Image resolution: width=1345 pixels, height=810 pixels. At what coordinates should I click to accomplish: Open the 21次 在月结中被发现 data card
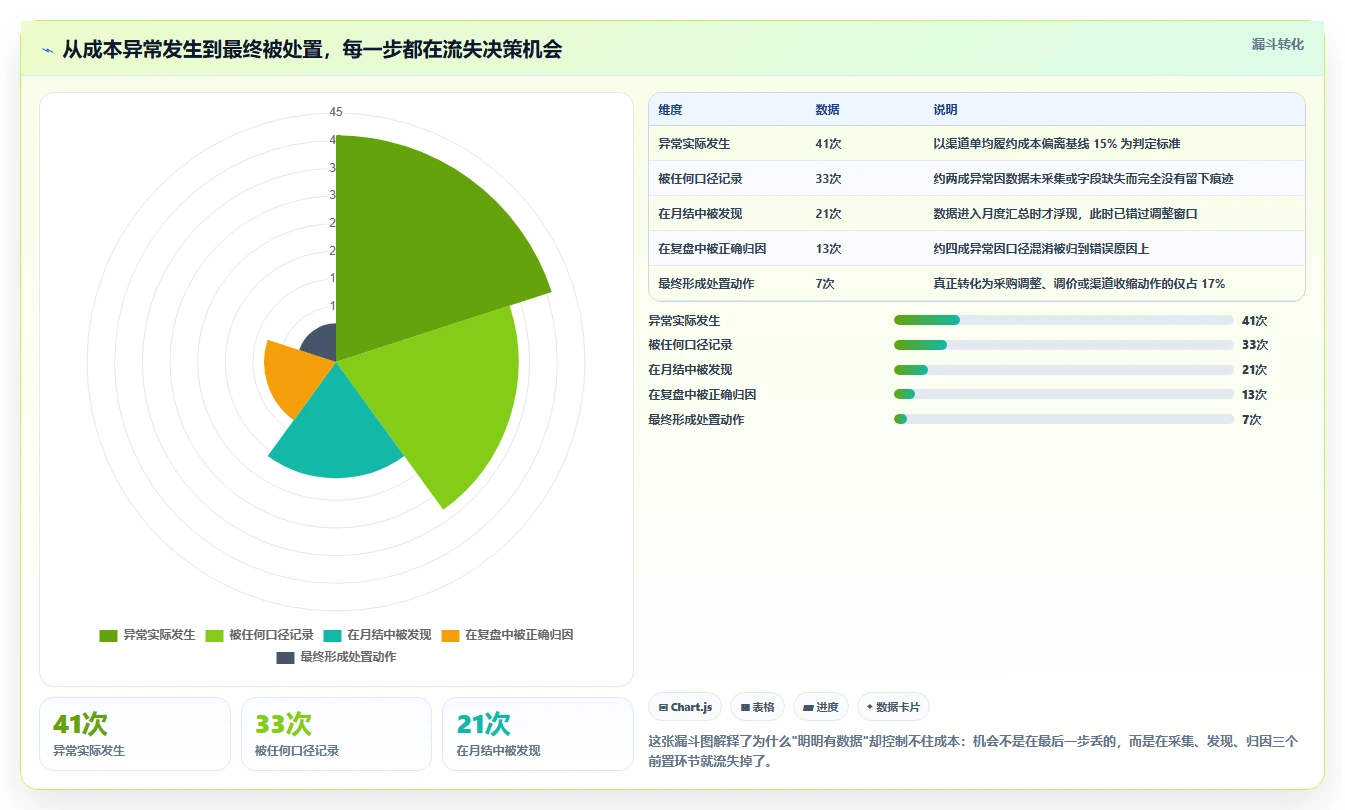click(x=538, y=734)
